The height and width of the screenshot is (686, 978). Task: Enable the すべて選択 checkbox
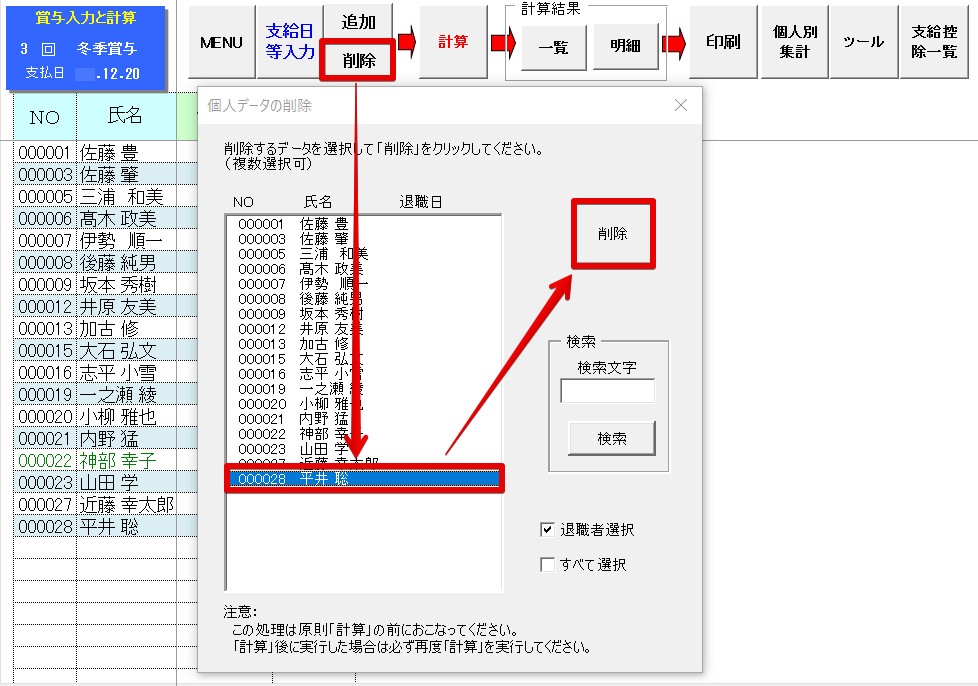pos(547,565)
